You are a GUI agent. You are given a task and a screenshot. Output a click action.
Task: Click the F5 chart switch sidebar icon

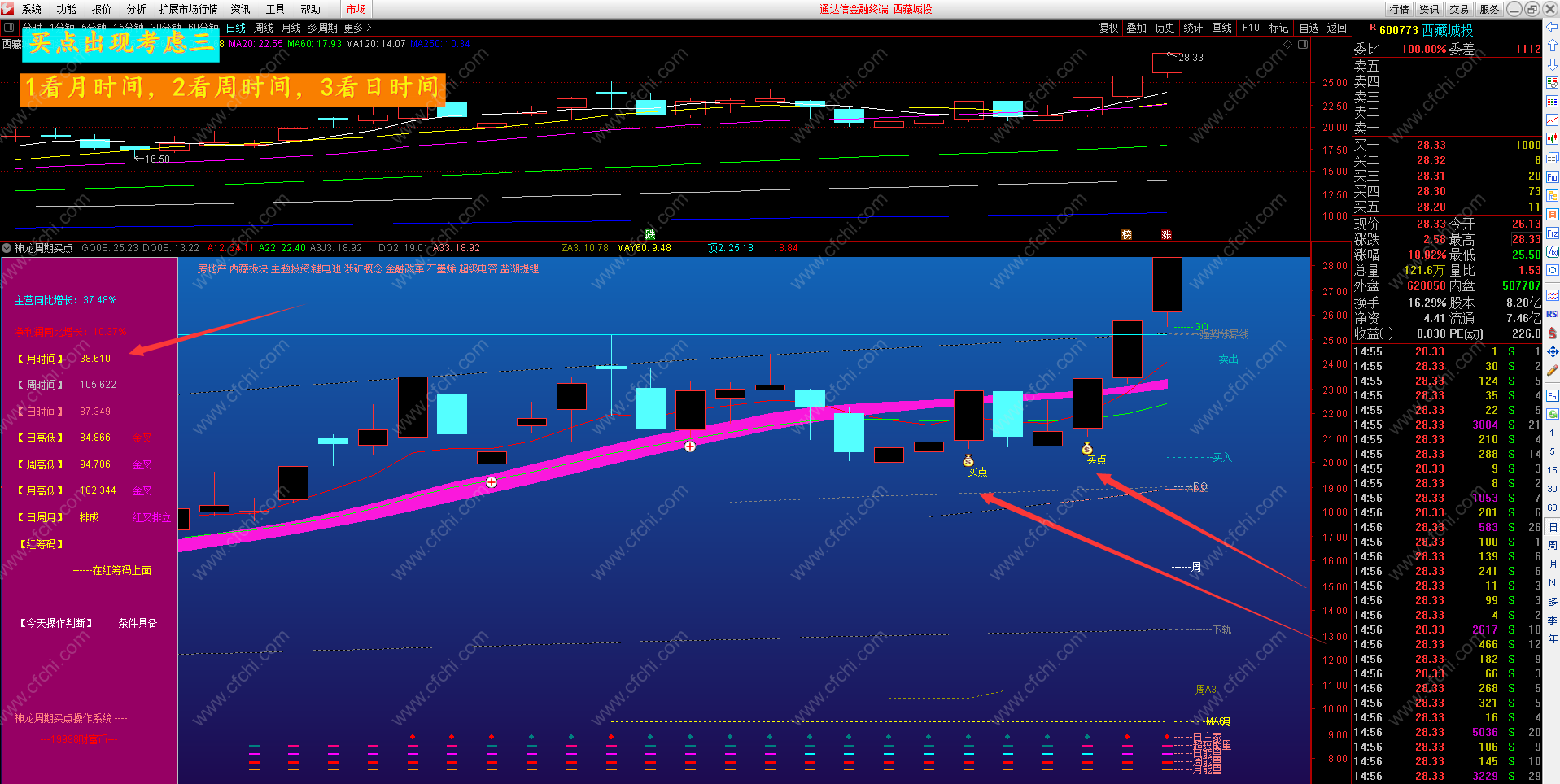point(1552,395)
